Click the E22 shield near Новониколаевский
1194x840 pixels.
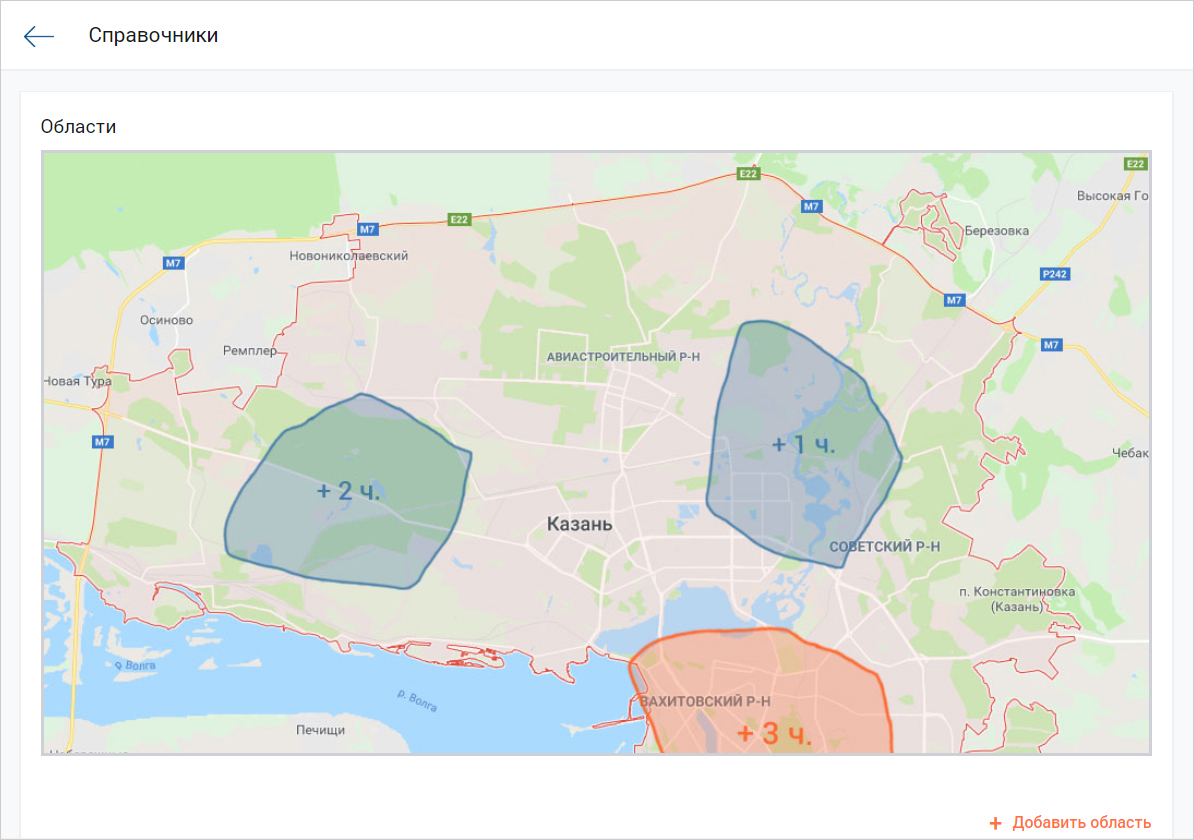(459, 219)
